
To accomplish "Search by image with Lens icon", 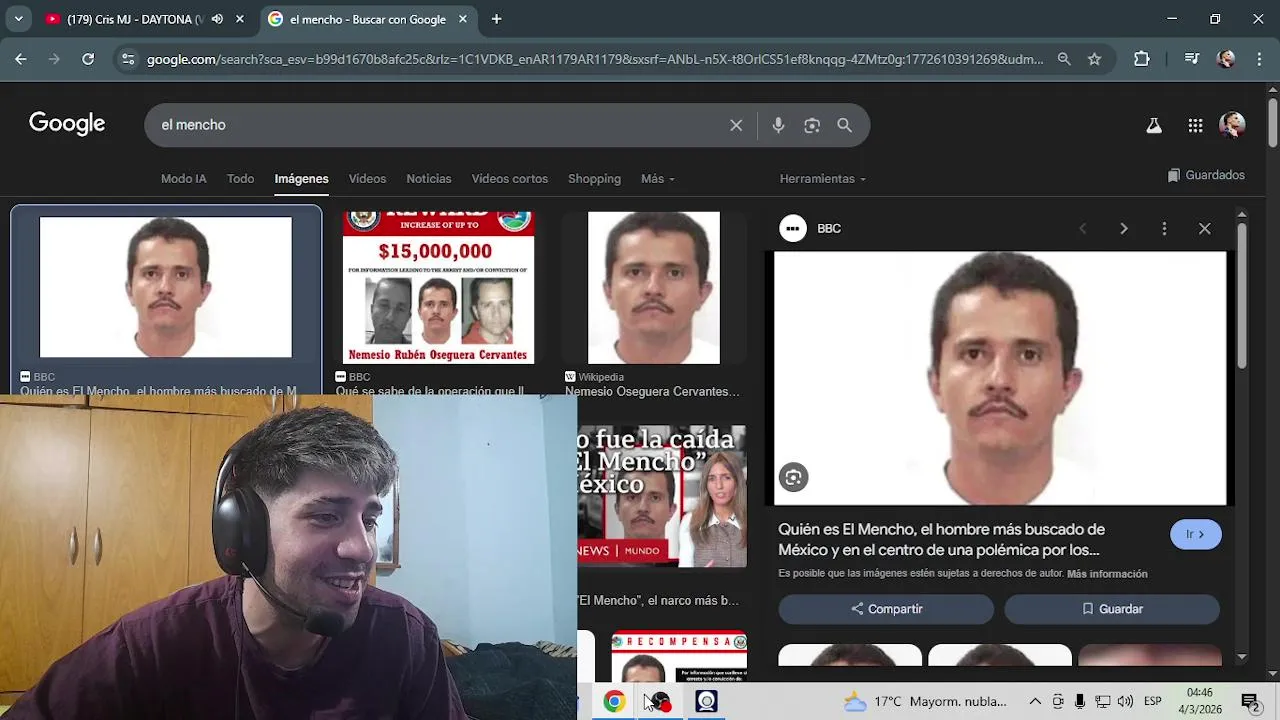I will pos(812,125).
